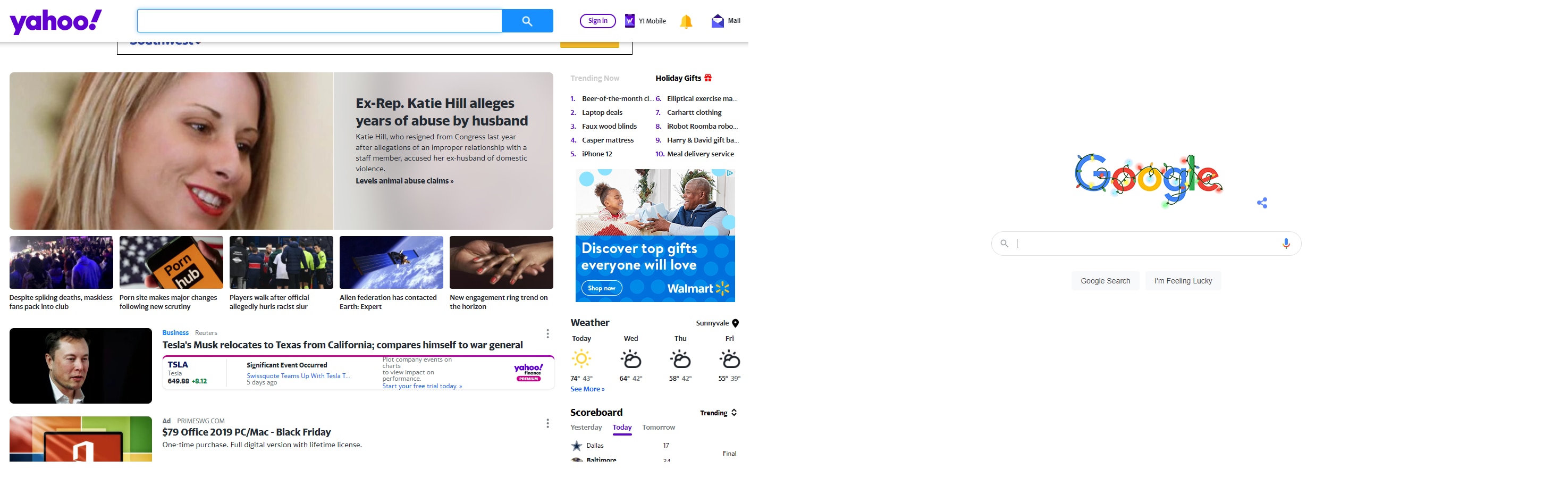The width and height of the screenshot is (1568, 502).
Task: Open the engagement ring trend thumbnail
Action: coord(502,263)
